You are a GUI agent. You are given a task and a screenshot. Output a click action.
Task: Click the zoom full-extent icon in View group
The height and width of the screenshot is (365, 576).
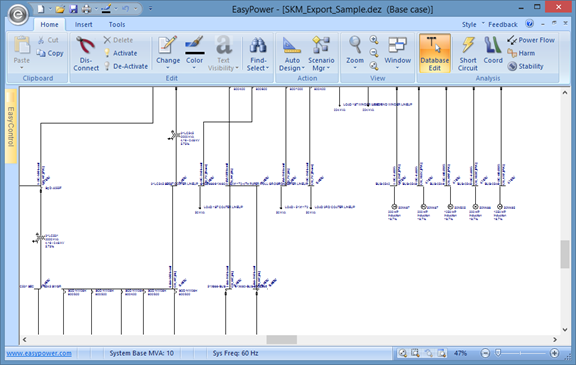(x=374, y=66)
